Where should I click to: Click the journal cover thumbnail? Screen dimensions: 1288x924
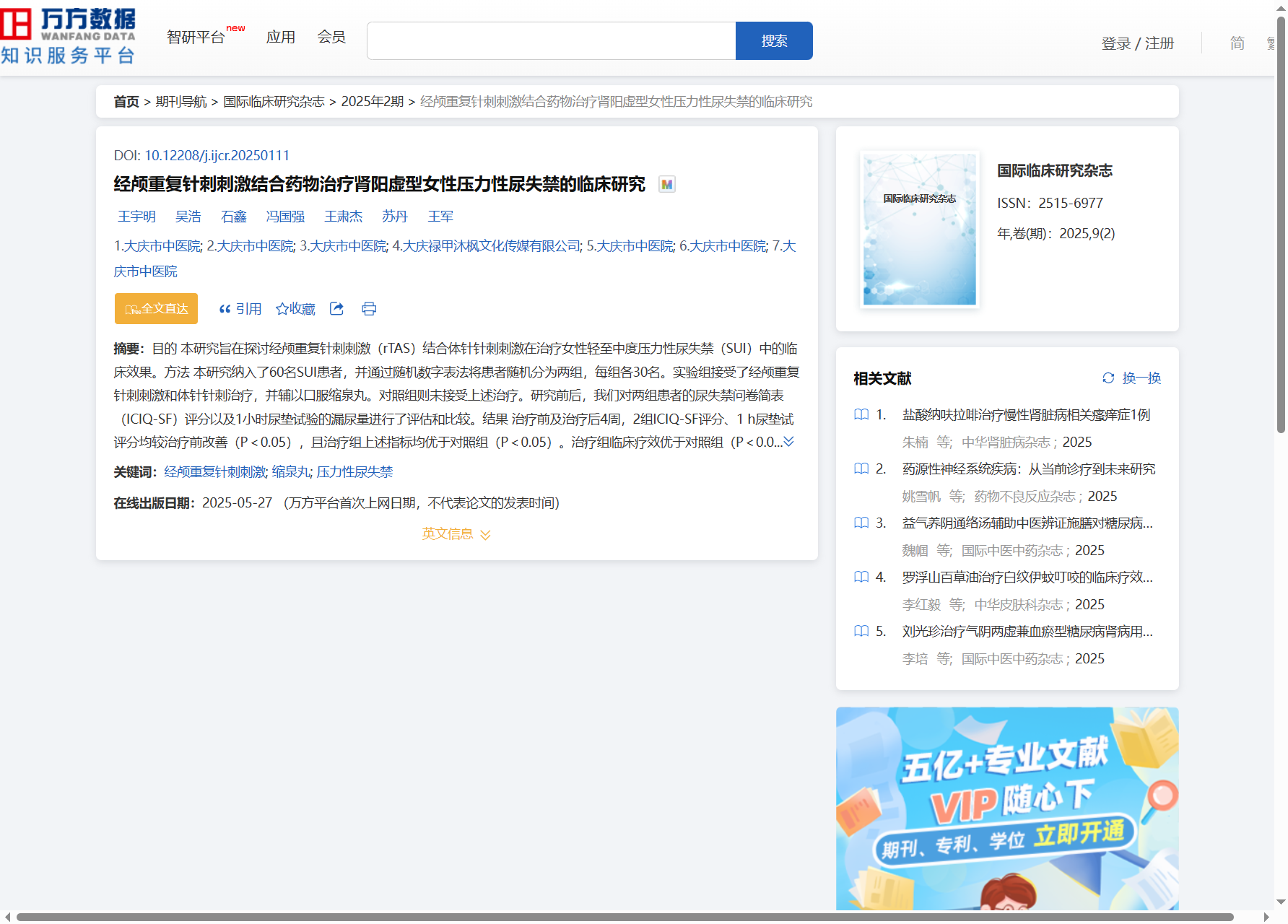coord(919,230)
